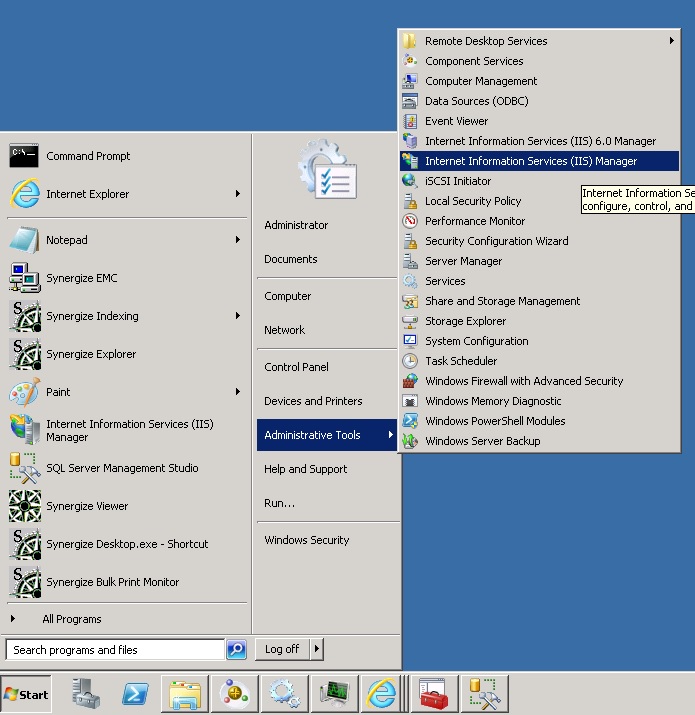Open Windows Security from Start menu
This screenshot has height=715, width=695.
[327, 540]
